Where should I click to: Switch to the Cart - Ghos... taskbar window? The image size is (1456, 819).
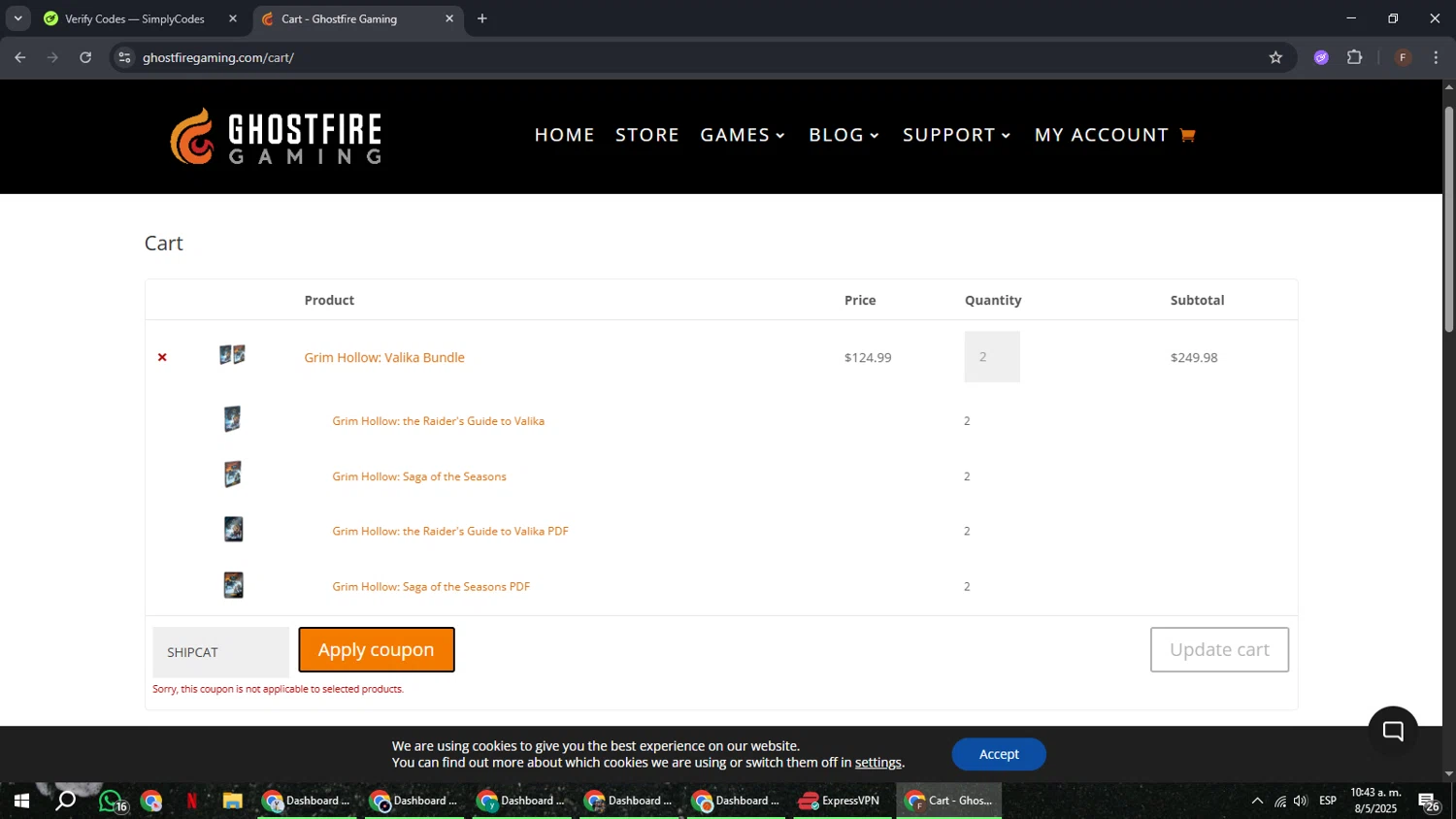tap(949, 801)
